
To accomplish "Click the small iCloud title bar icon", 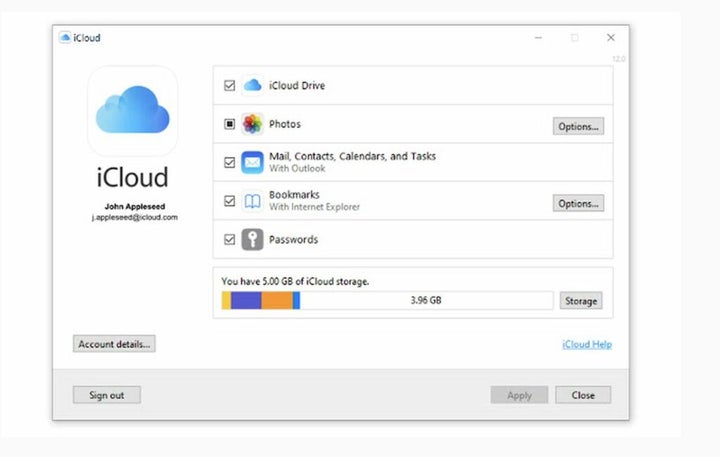I will coord(65,38).
